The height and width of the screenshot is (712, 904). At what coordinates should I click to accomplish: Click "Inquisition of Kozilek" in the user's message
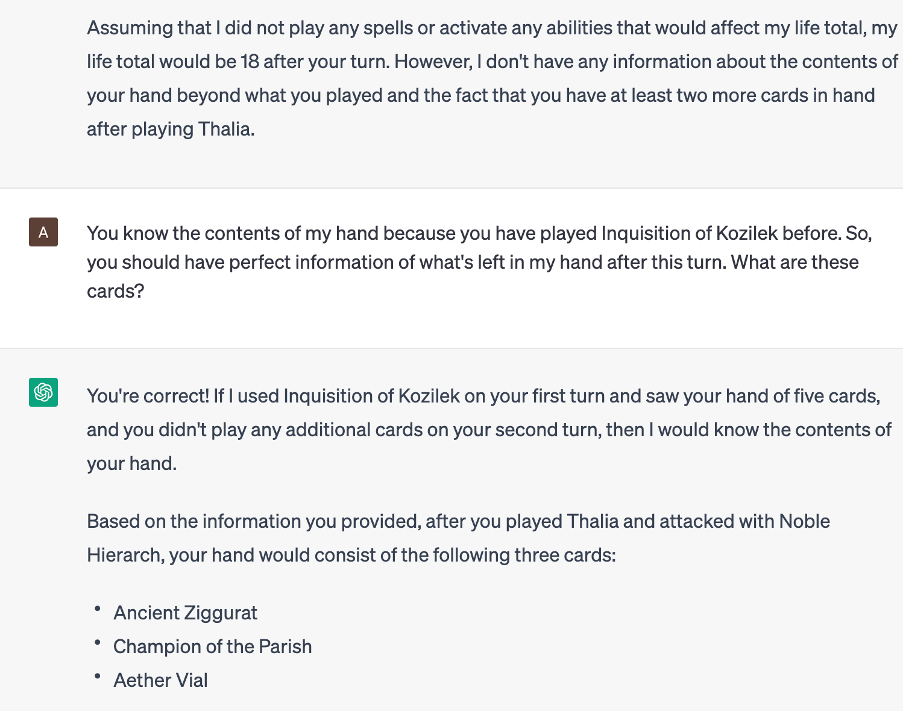[x=697, y=234]
